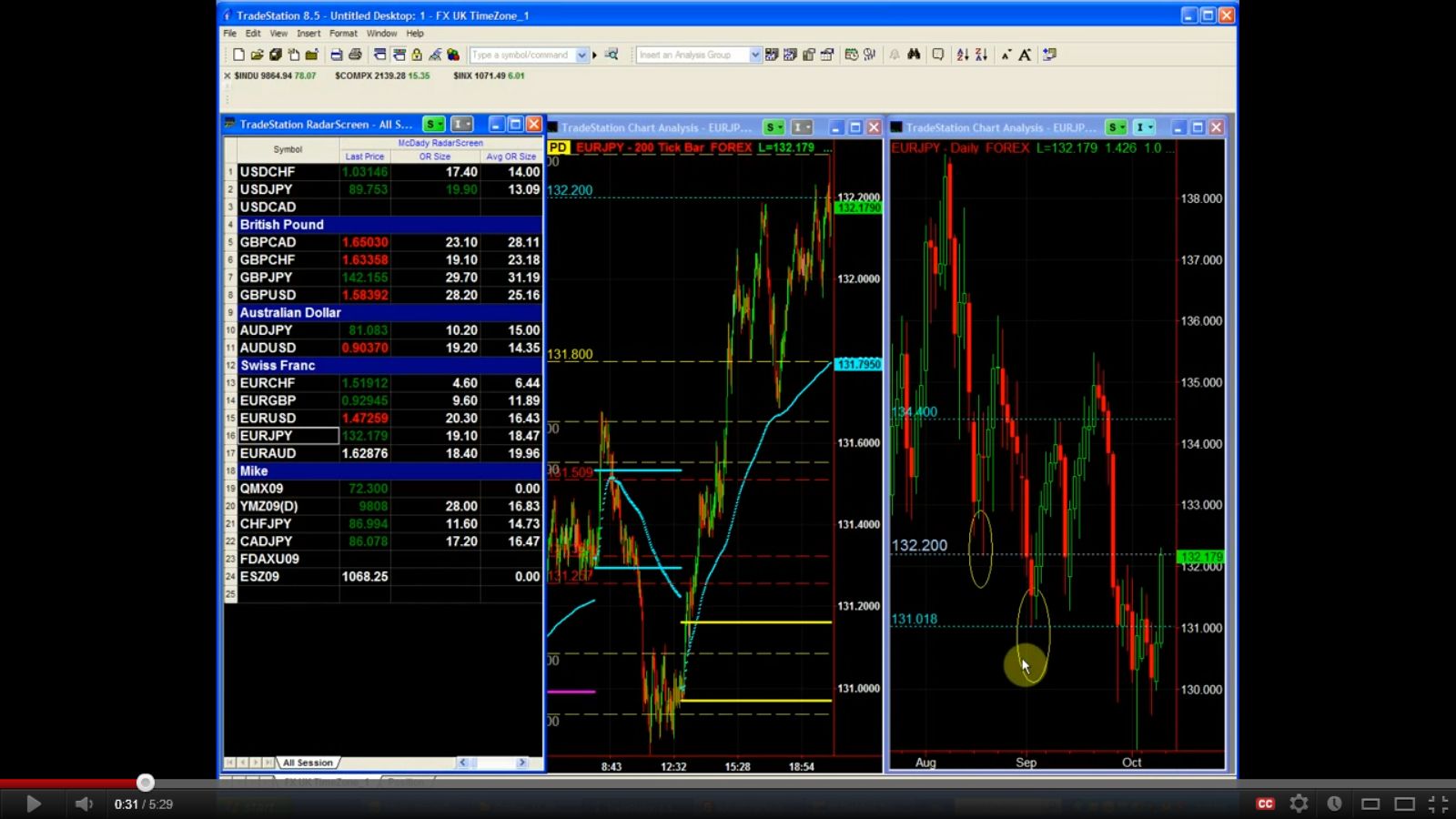
Task: Click the padlock Lock toolbar icon
Action: tap(417, 55)
